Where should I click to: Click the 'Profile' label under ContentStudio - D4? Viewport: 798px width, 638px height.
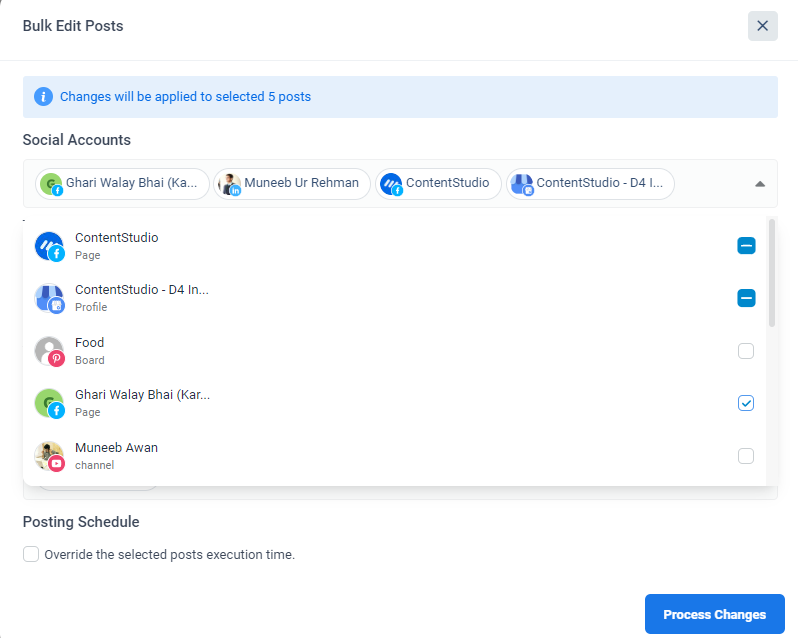pos(91,307)
